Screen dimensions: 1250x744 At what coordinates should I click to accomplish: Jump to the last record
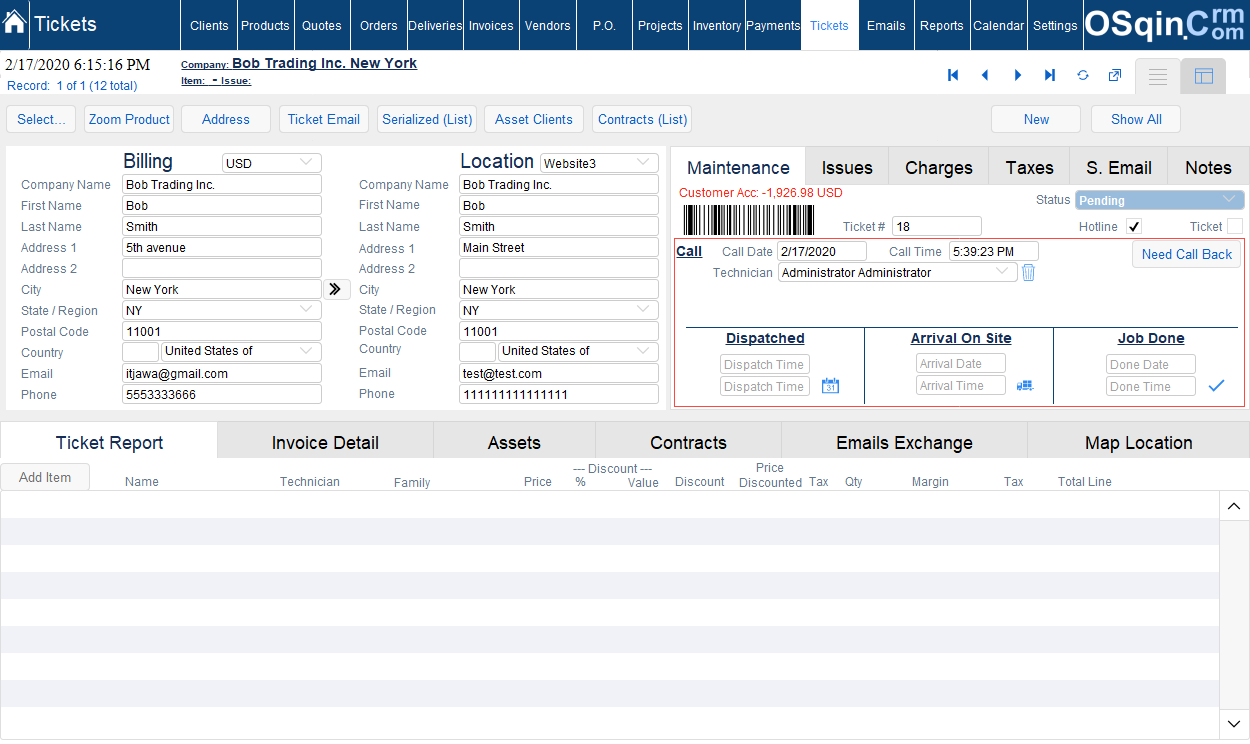pyautogui.click(x=1050, y=75)
